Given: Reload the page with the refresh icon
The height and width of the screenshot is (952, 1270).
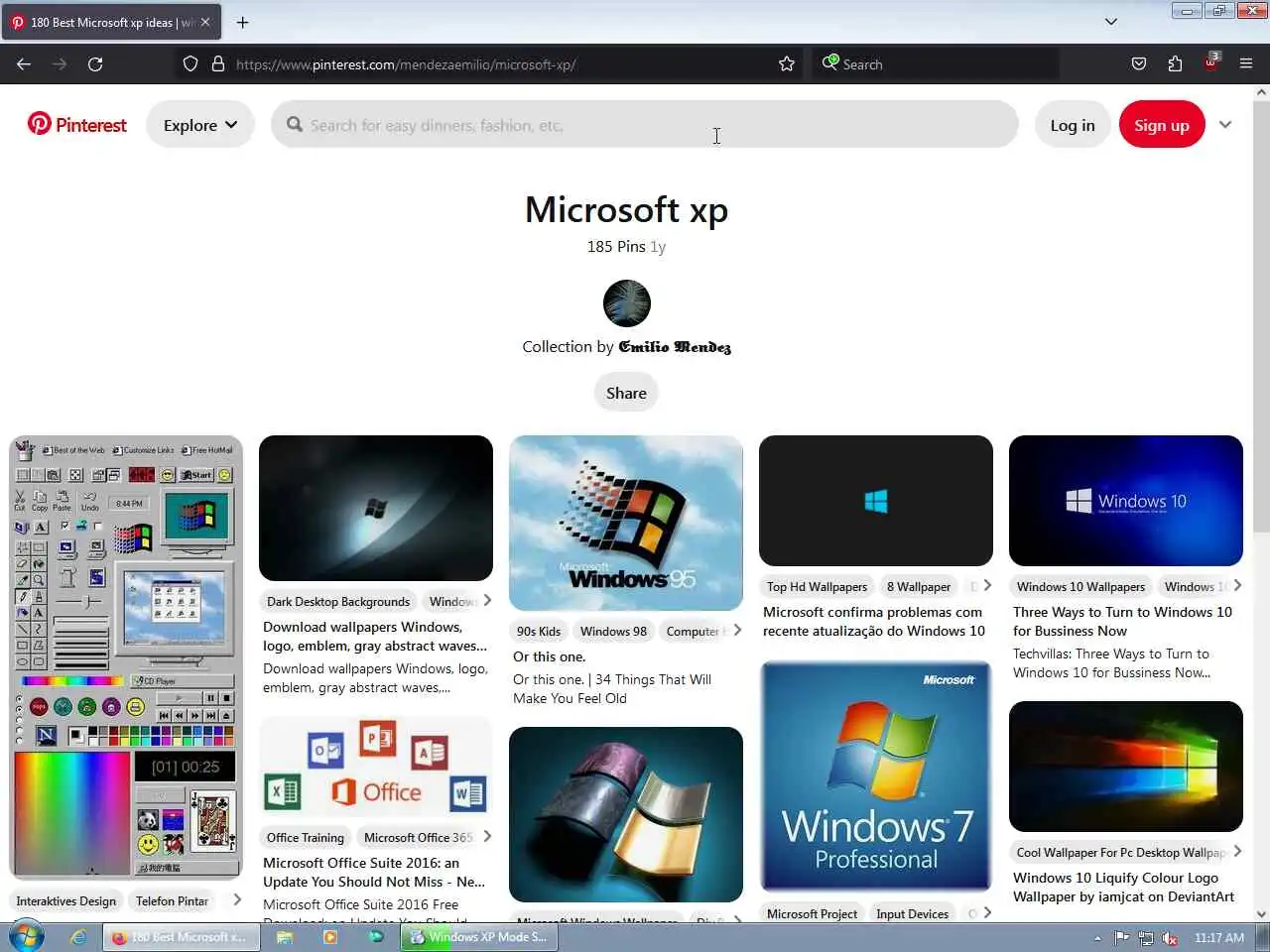Looking at the screenshot, I should (x=95, y=64).
